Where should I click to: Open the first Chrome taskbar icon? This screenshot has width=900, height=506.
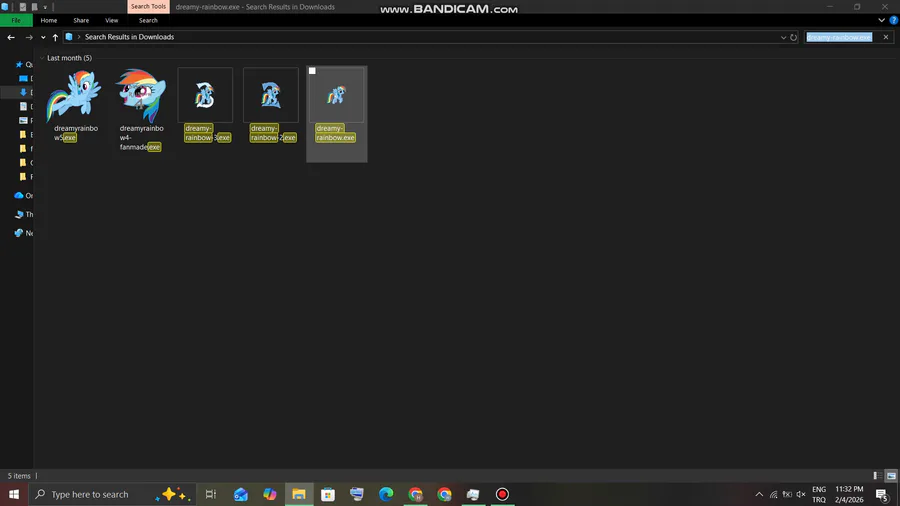click(415, 494)
